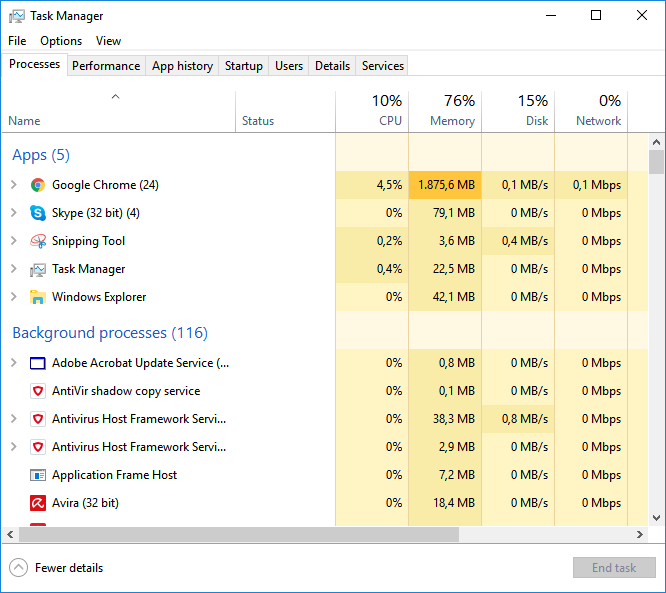Click the Task Manager icon in the Apps list

38,269
